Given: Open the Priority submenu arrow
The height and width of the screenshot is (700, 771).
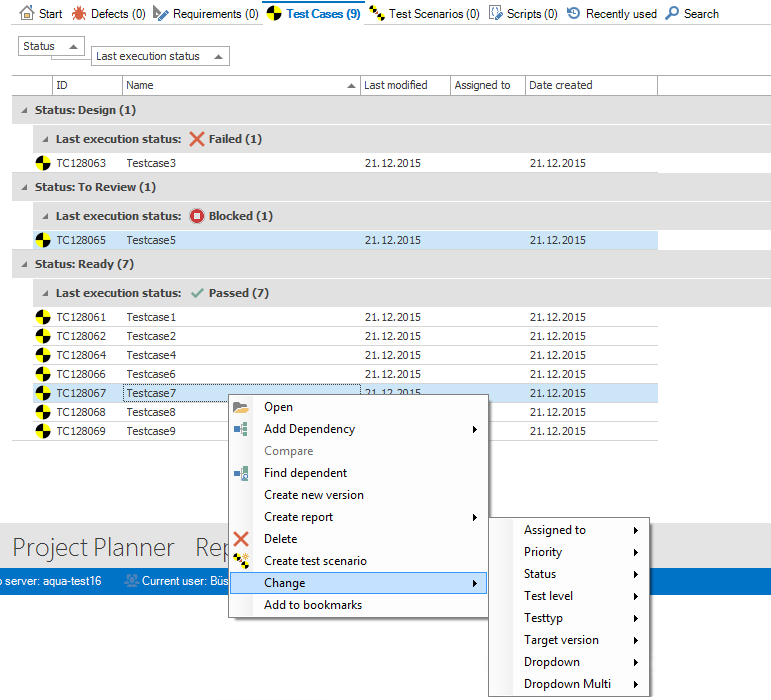Looking at the screenshot, I should tap(635, 552).
